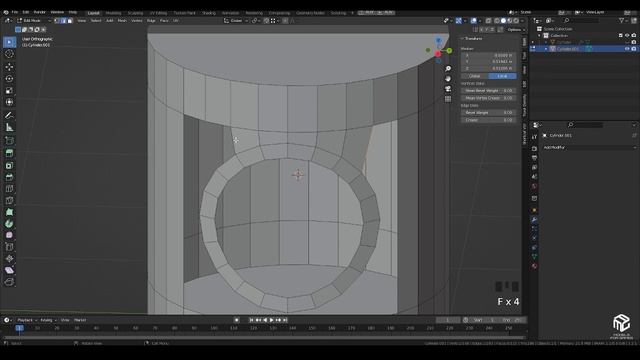Screen dimensions: 640x360
Task: Open the Mesh menu in viewport header
Action: pyautogui.click(x=122, y=20)
